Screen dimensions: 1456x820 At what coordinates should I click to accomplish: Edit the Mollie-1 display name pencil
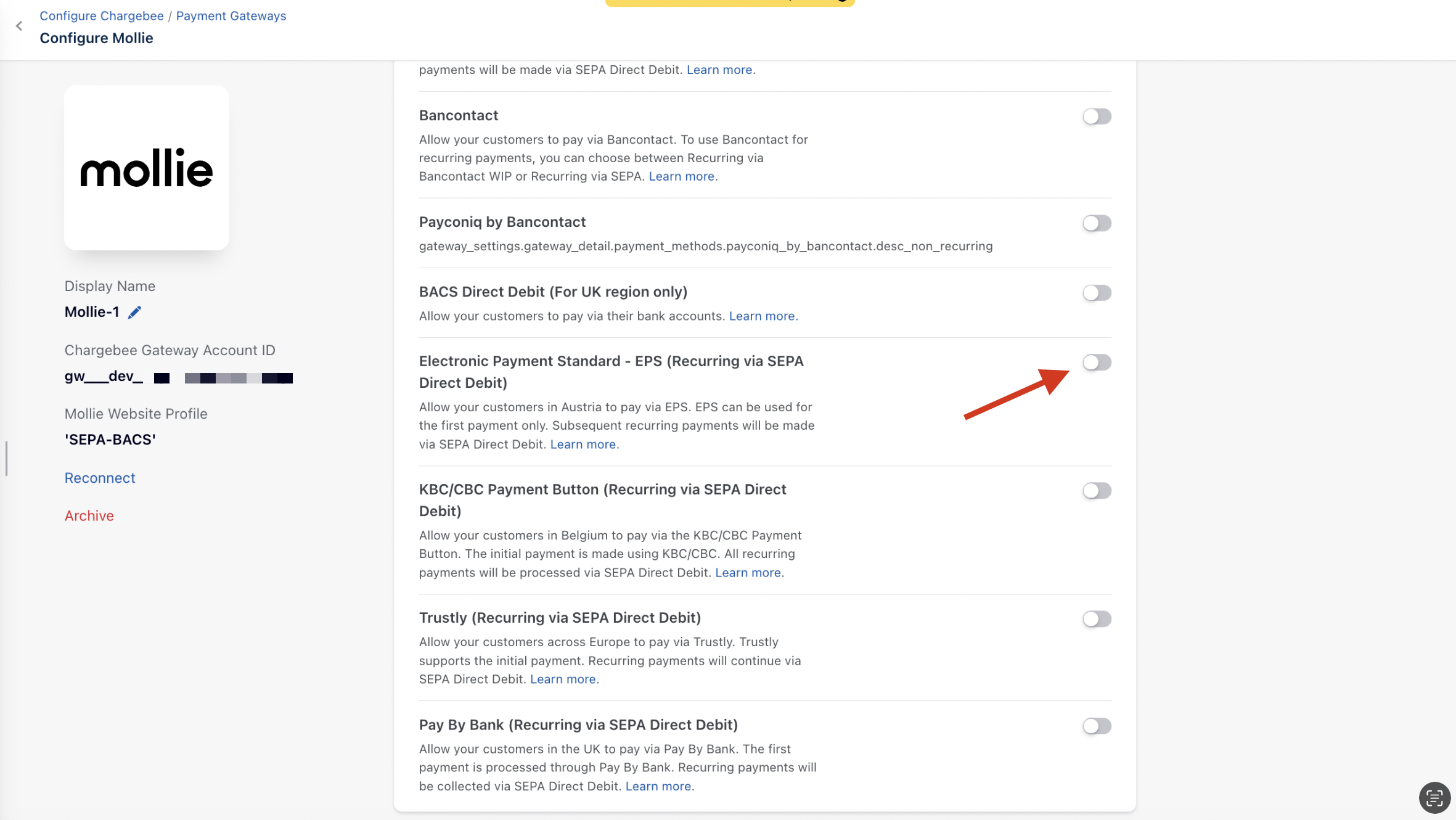point(134,313)
